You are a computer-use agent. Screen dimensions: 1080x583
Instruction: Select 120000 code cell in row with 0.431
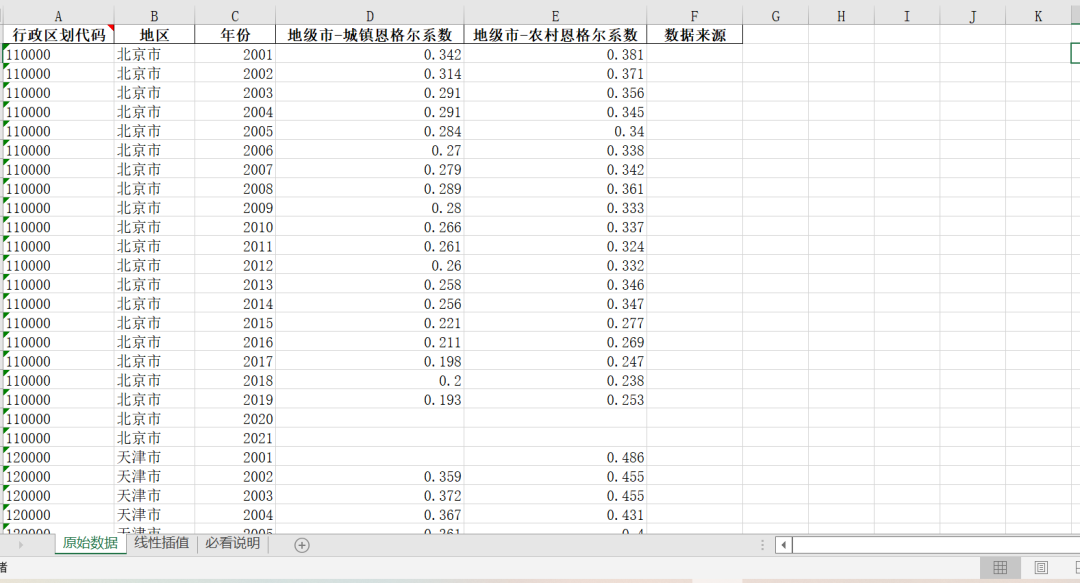point(58,515)
